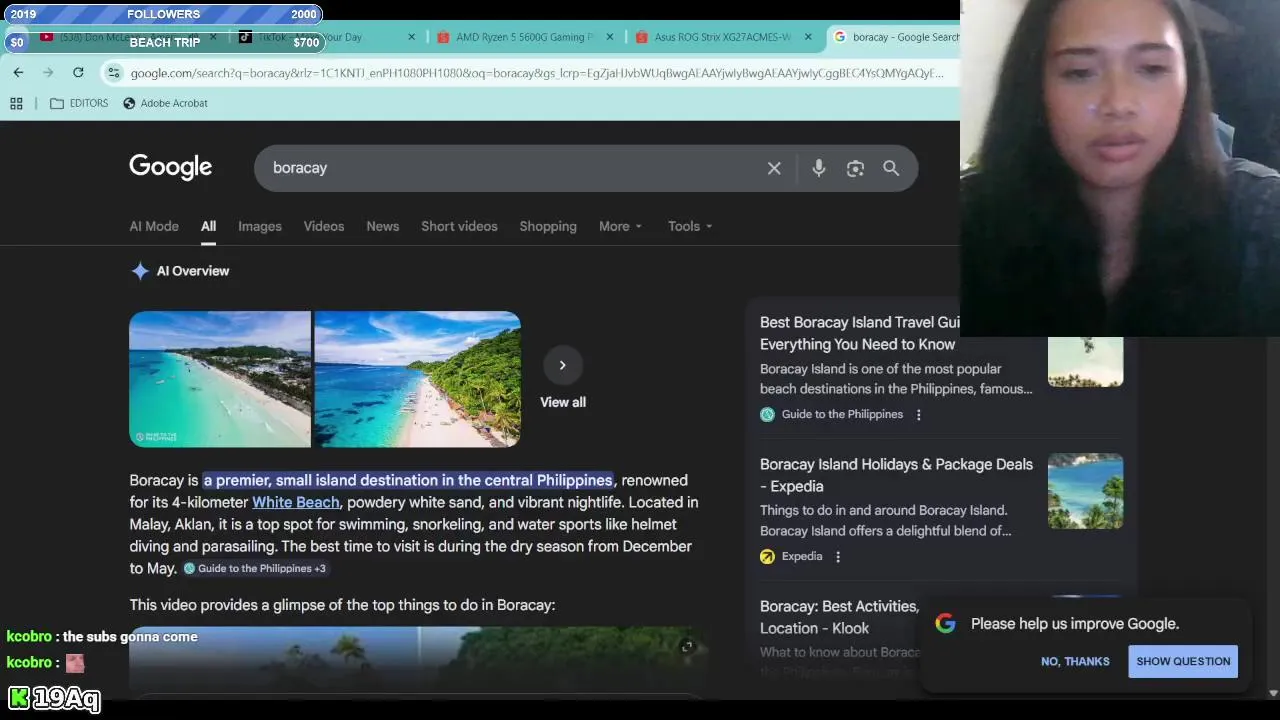The image size is (1280, 720).
Task: Open the Videos results tab
Action: (x=324, y=226)
